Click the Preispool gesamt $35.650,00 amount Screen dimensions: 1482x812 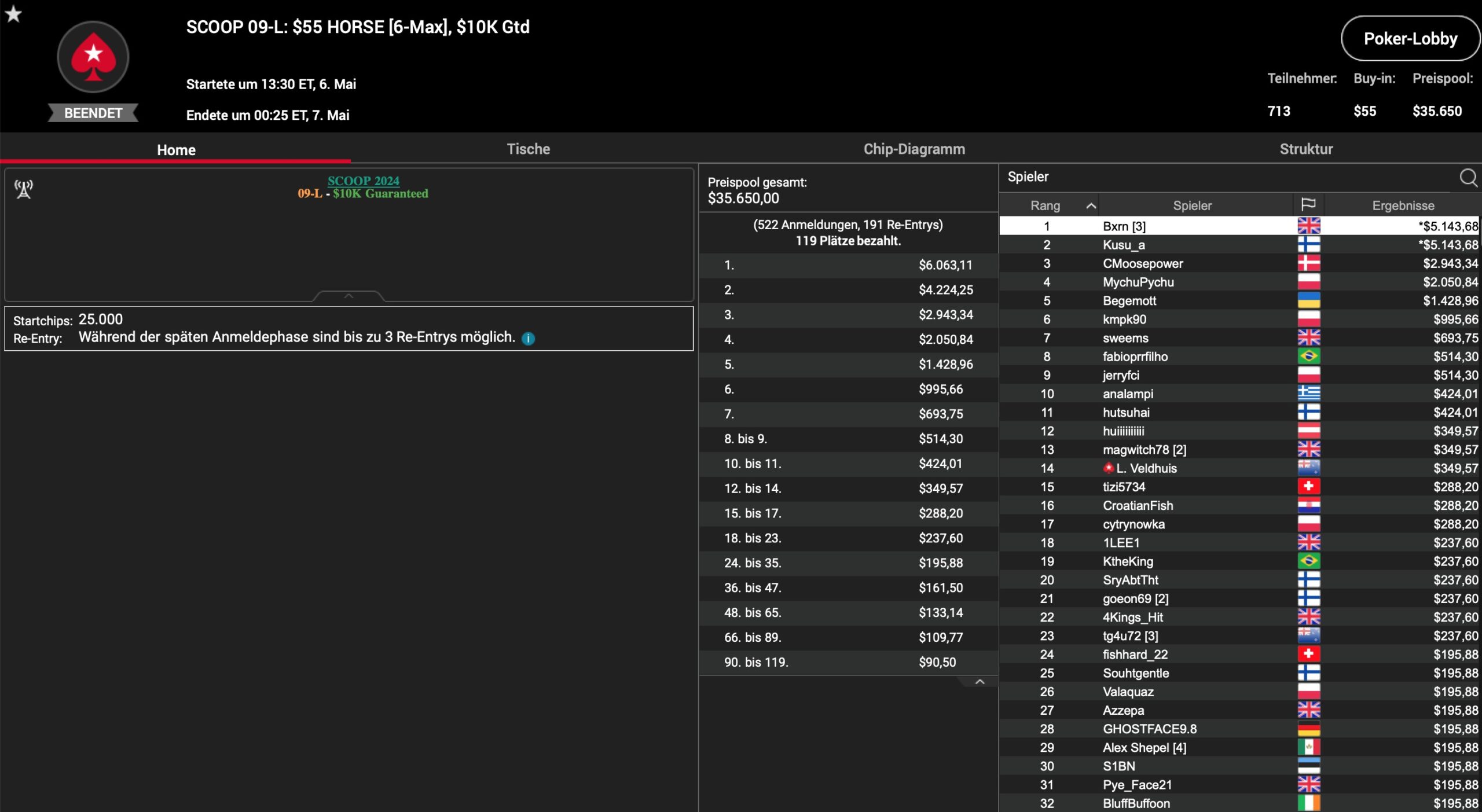coord(743,199)
